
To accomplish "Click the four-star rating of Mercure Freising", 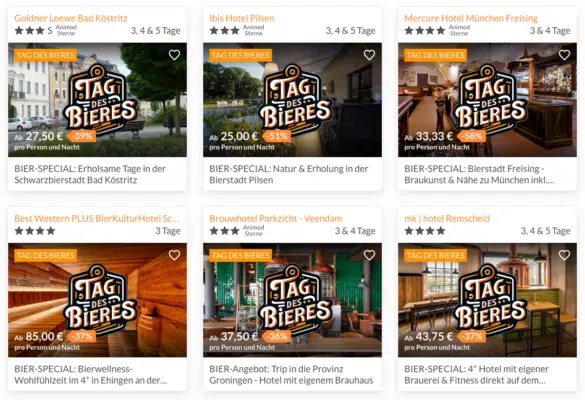I will click(x=425, y=31).
